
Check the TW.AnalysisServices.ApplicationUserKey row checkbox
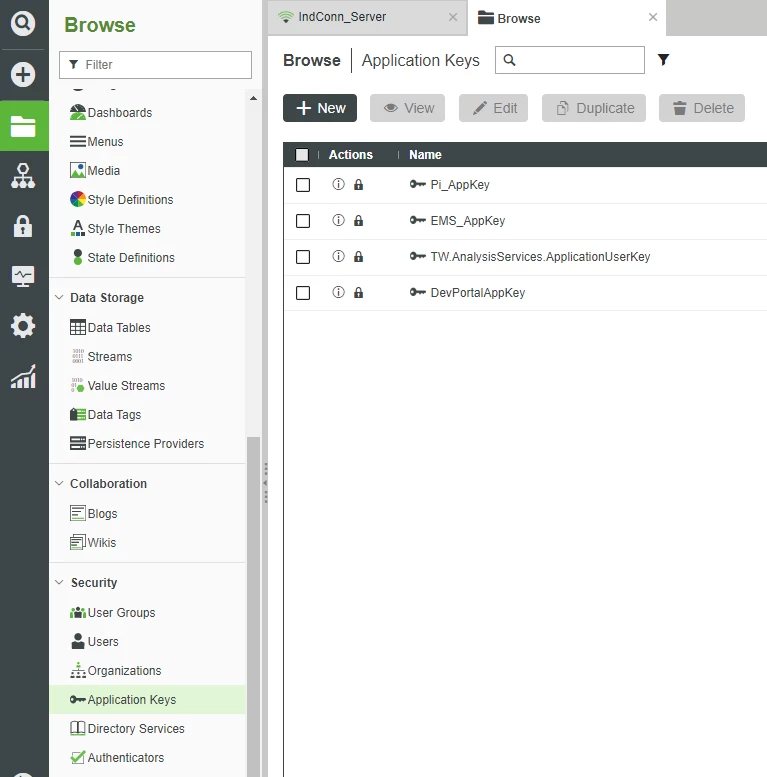[x=303, y=257]
